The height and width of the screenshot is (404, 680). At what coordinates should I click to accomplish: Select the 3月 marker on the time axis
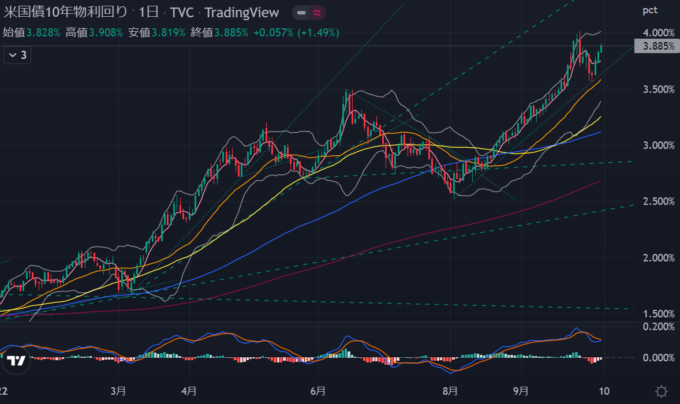click(119, 390)
